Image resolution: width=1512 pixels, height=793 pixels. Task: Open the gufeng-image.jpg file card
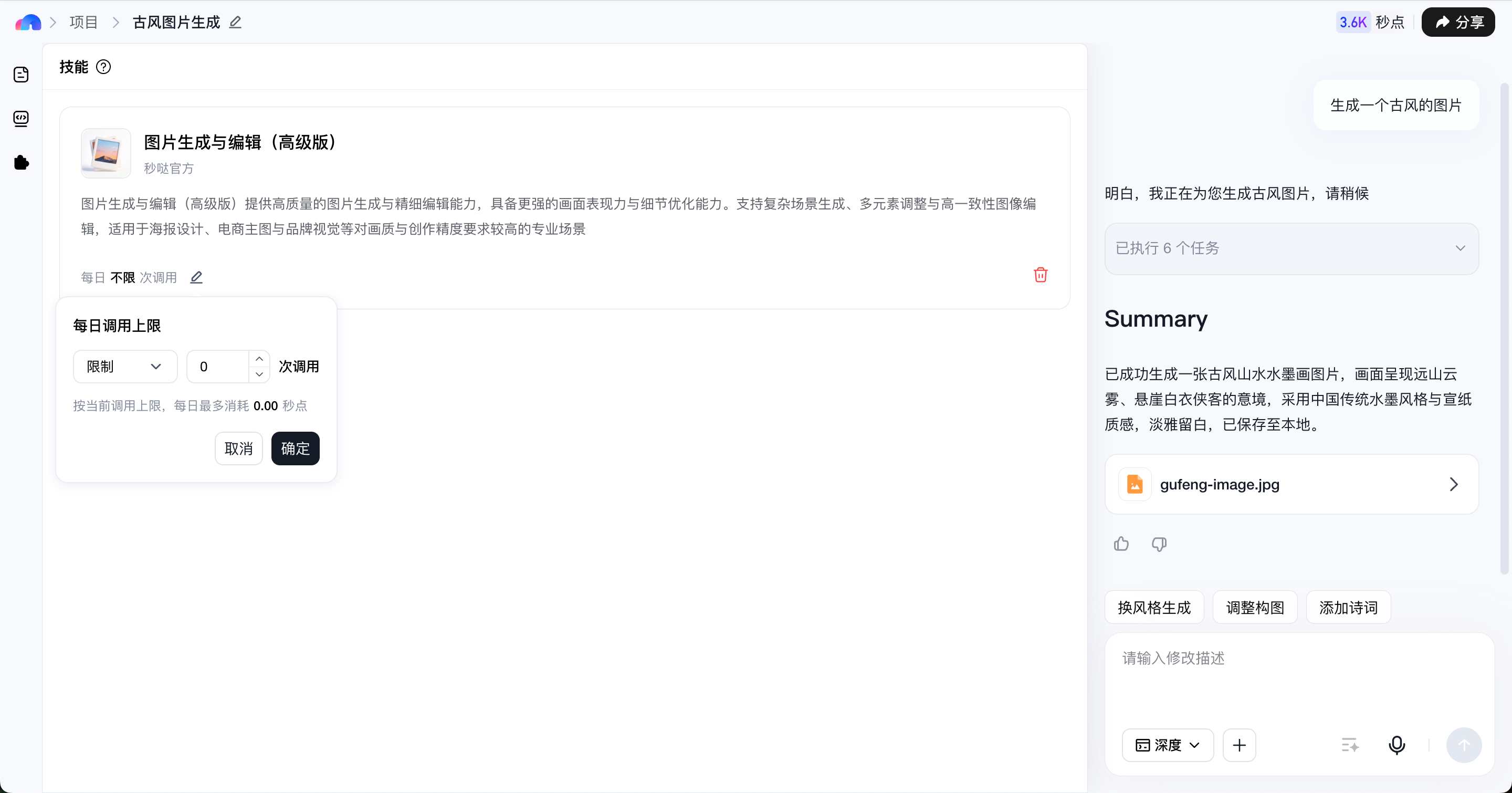(x=1291, y=484)
